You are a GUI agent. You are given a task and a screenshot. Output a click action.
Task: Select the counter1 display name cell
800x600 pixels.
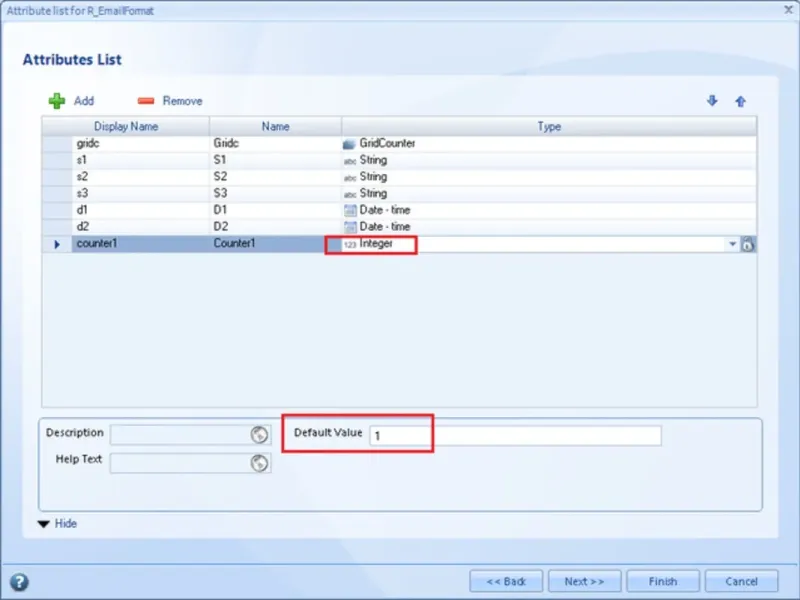point(140,243)
